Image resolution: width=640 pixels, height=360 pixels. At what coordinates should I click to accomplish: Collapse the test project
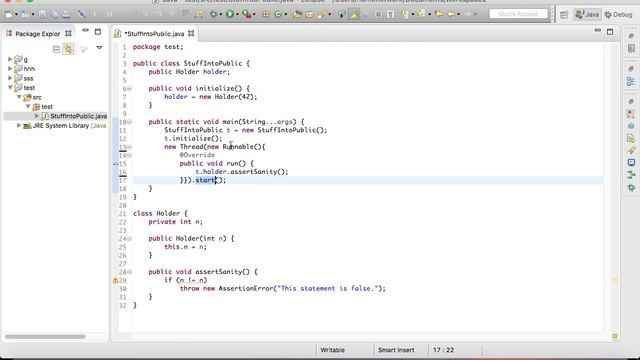pyautogui.click(x=10, y=88)
